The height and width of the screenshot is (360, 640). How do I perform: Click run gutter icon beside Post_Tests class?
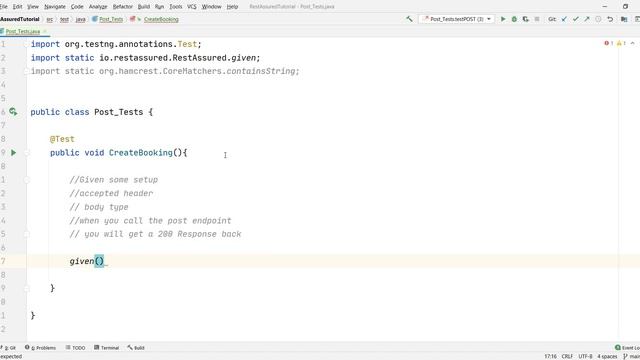point(13,111)
